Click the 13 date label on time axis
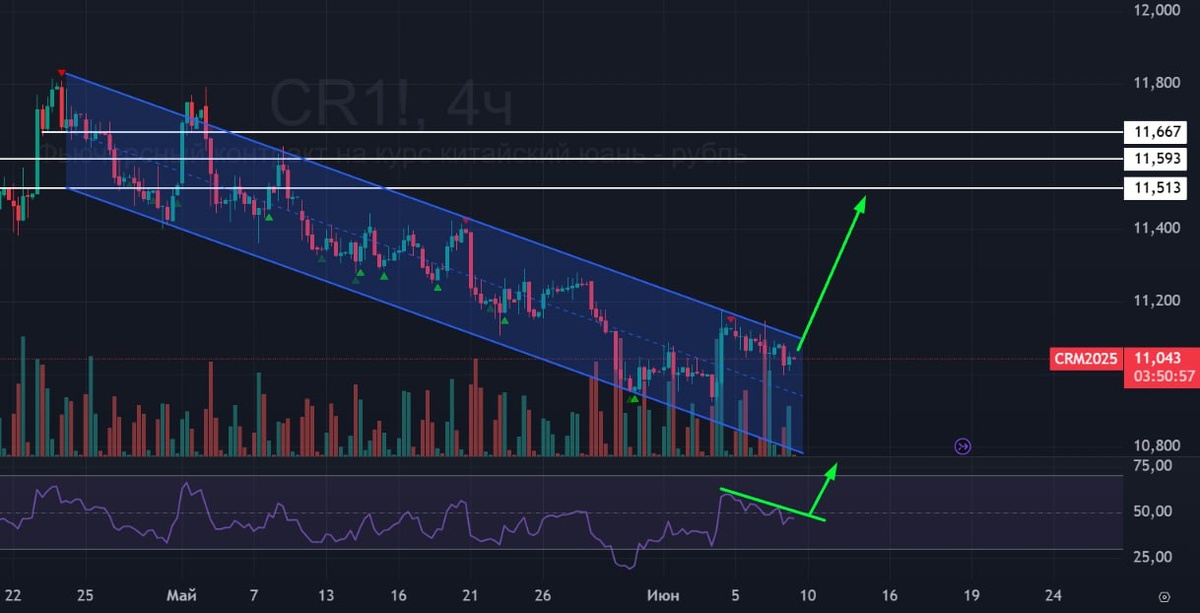The width and height of the screenshot is (1200, 613). click(x=326, y=596)
